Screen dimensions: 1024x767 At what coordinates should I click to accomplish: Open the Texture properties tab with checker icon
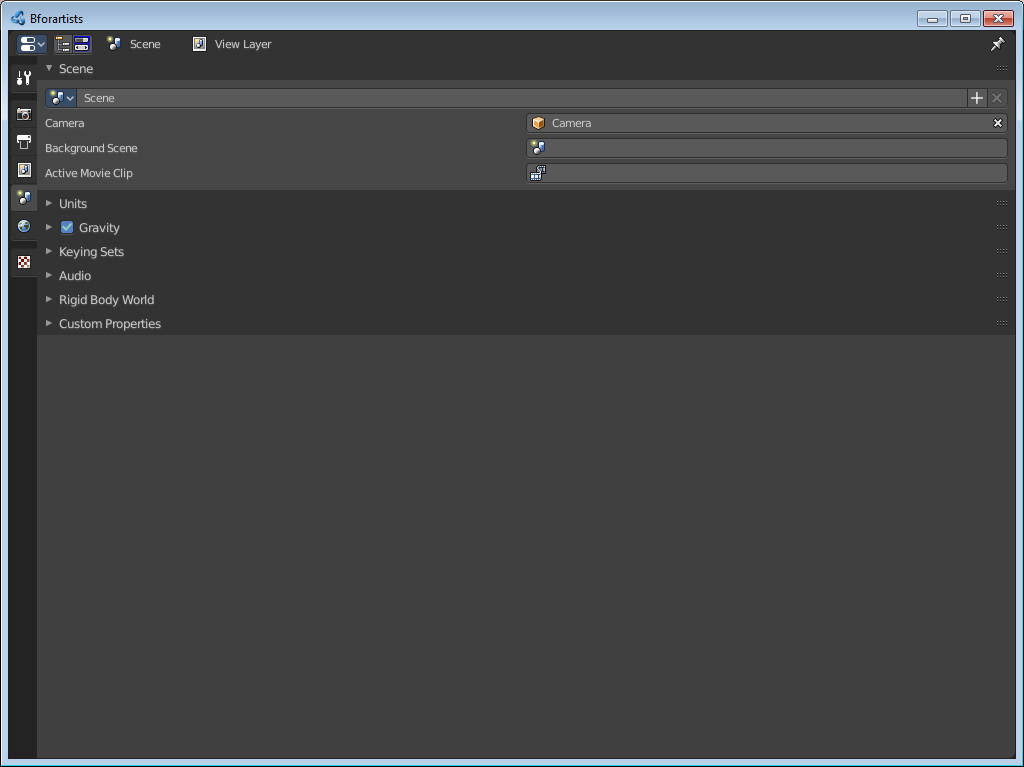coord(24,262)
